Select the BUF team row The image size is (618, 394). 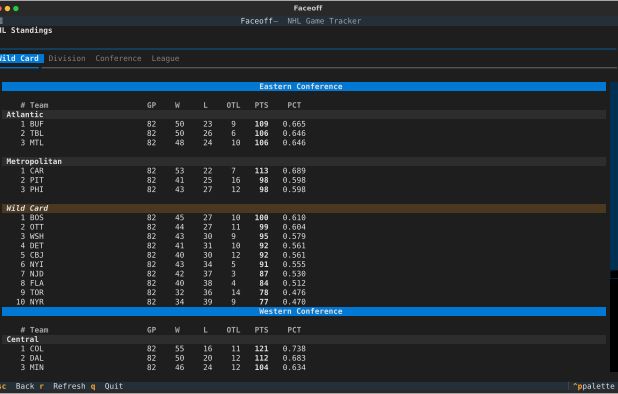click(304, 124)
